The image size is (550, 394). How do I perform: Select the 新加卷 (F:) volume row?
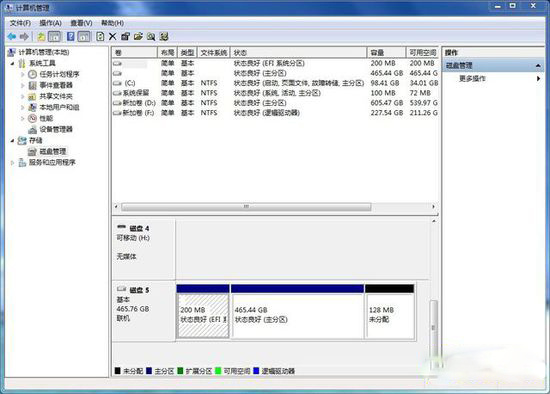(x=275, y=113)
